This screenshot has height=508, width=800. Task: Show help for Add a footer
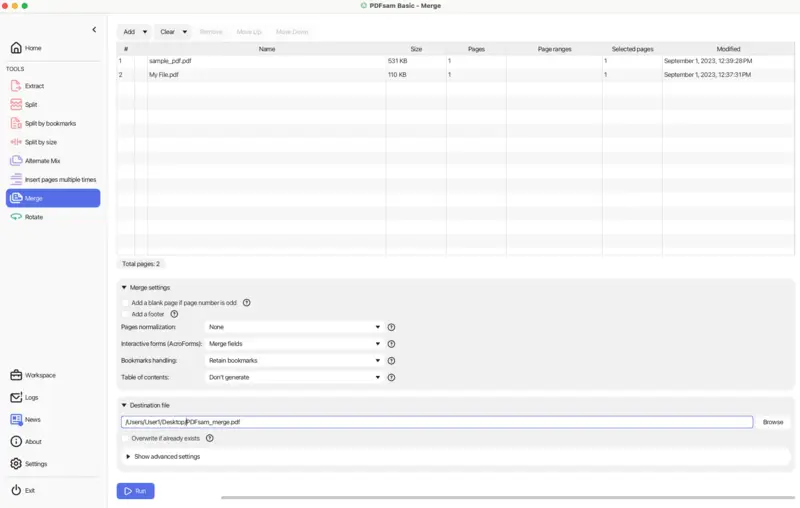pos(174,314)
